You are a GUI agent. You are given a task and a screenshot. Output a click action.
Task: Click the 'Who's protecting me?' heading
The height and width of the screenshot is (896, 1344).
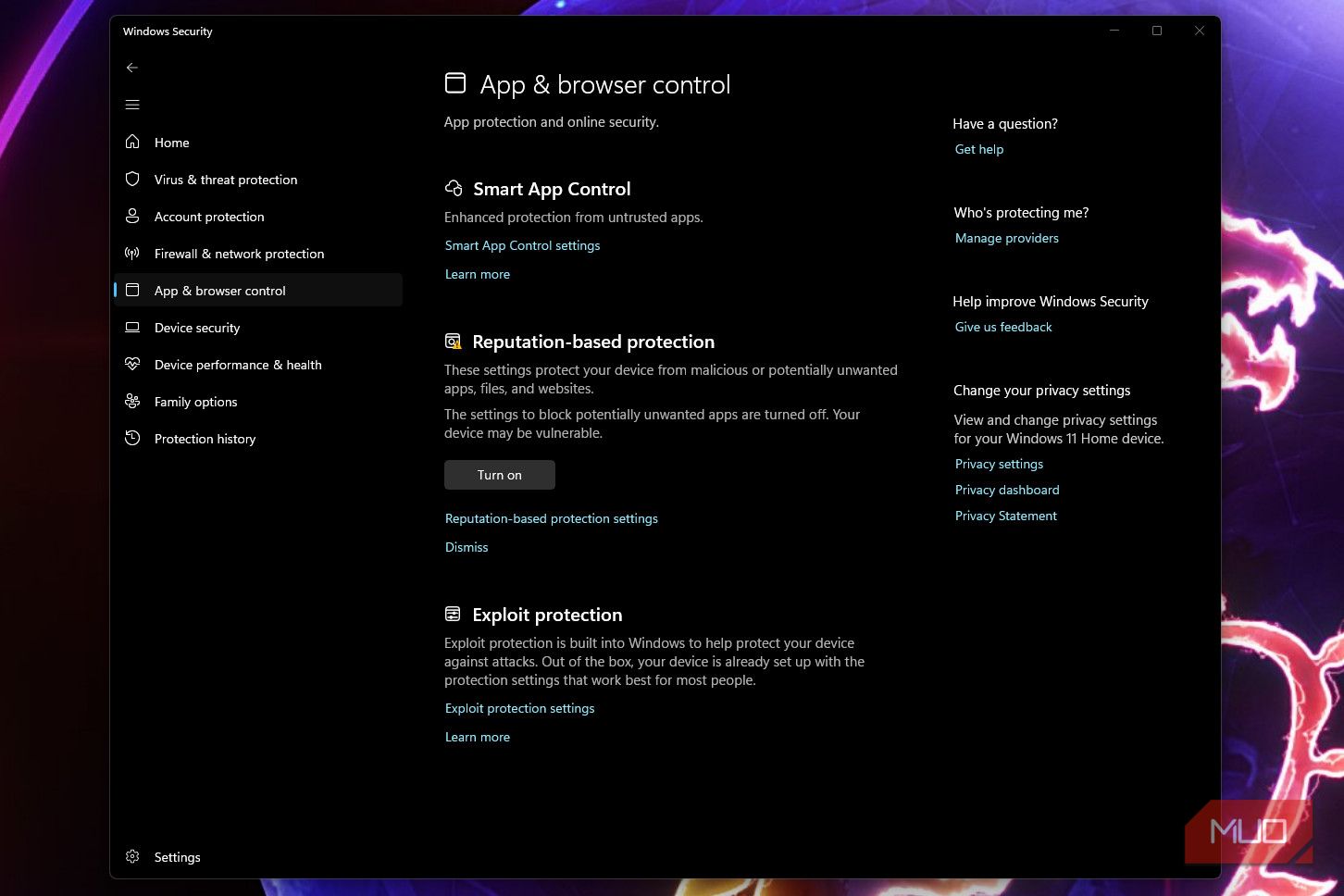(1021, 213)
